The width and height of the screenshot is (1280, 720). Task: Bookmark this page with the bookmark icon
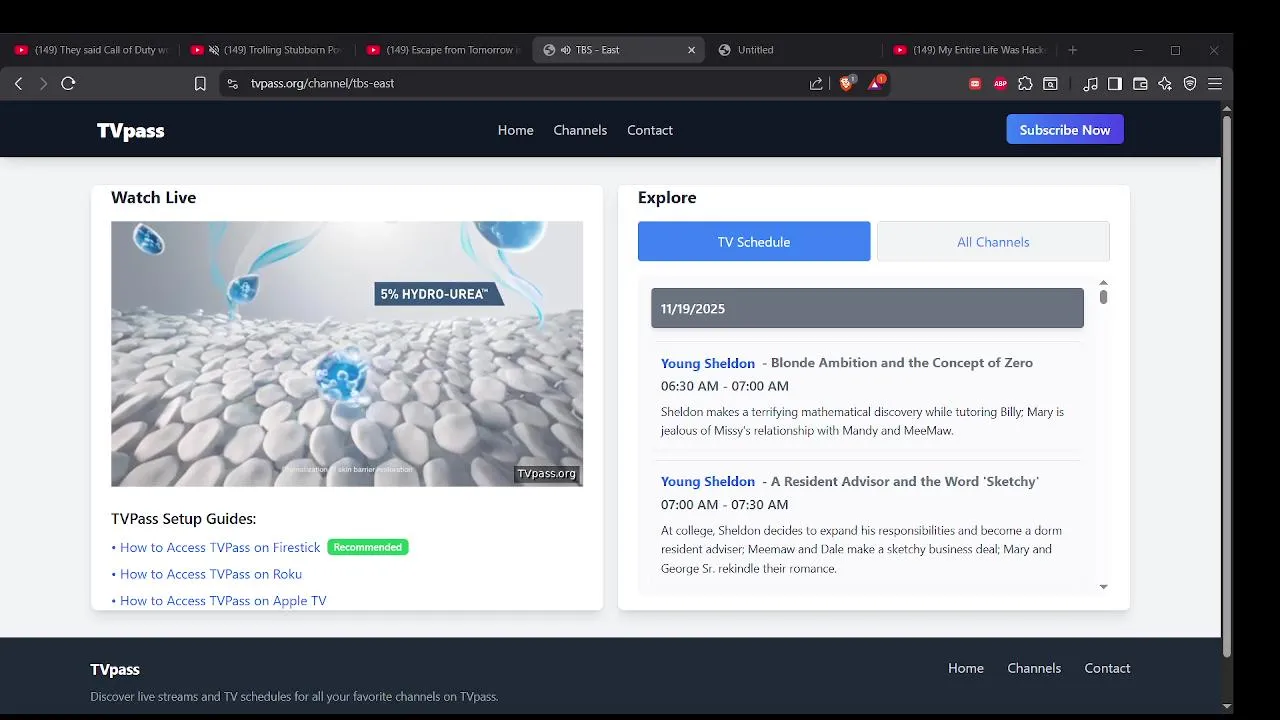pyautogui.click(x=200, y=84)
